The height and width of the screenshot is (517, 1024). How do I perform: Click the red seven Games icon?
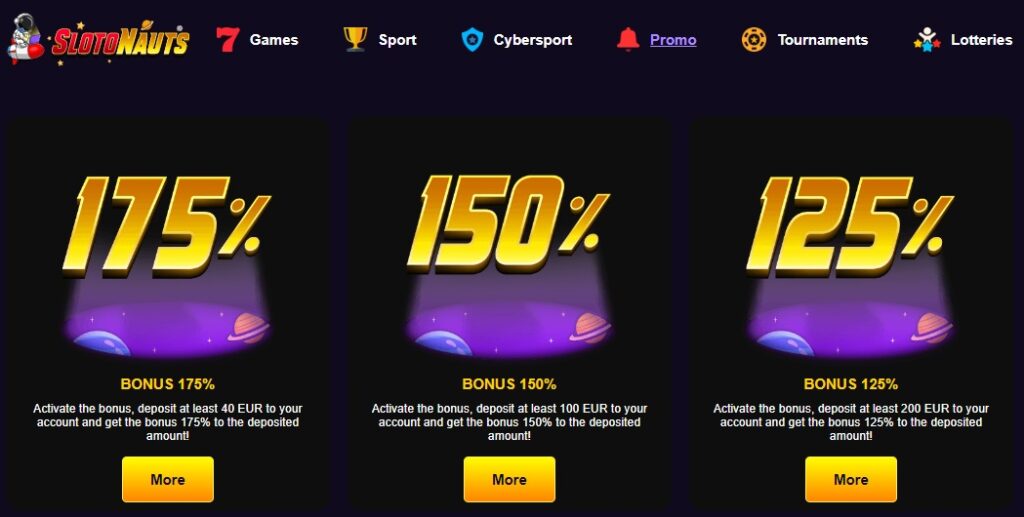(228, 40)
